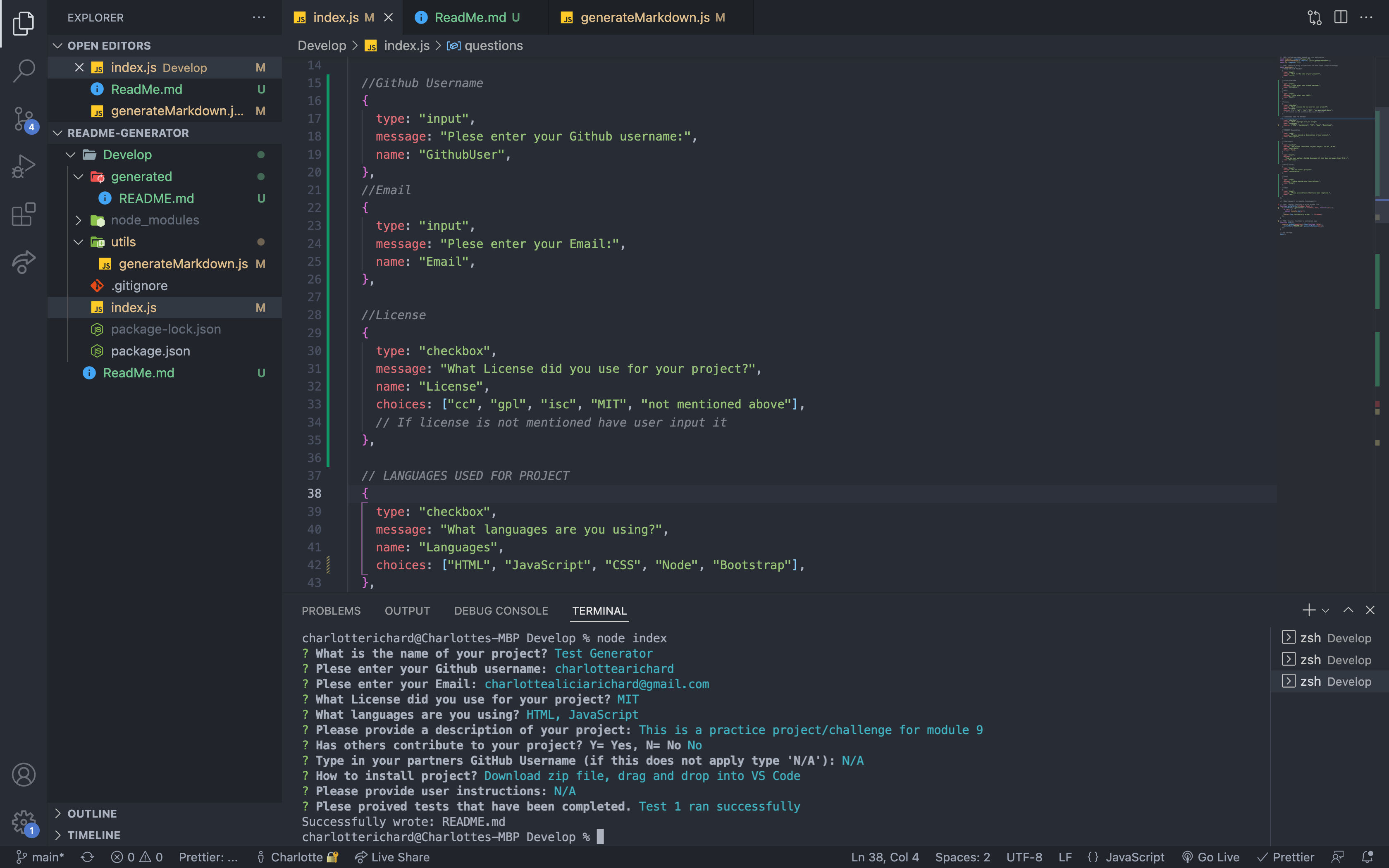1389x868 pixels.
Task: Expand the node_modules folder
Action: tap(79, 220)
